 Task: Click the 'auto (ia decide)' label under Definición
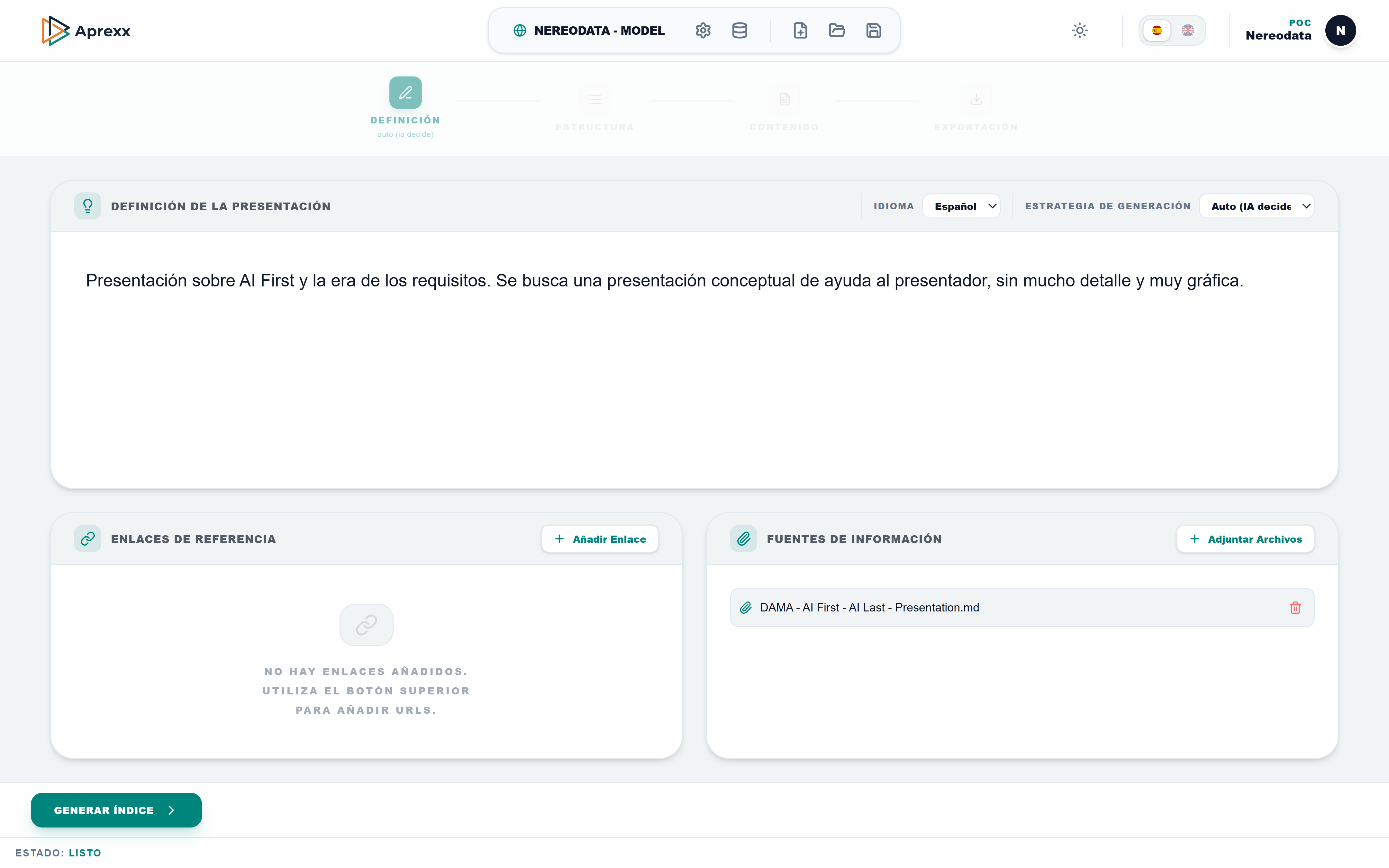pyautogui.click(x=405, y=134)
